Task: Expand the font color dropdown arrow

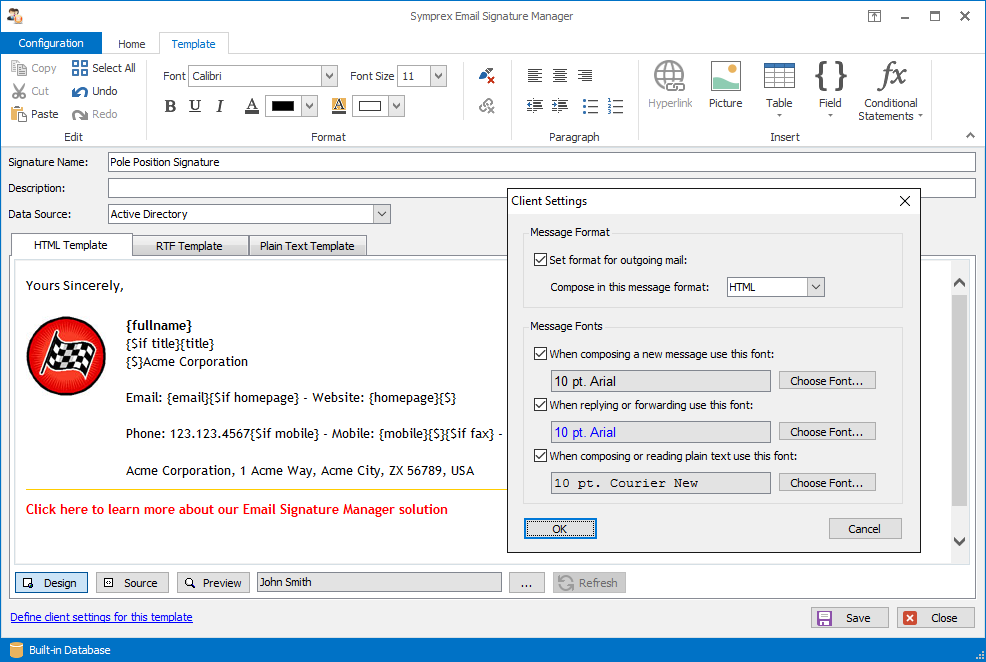Action: coord(309,106)
